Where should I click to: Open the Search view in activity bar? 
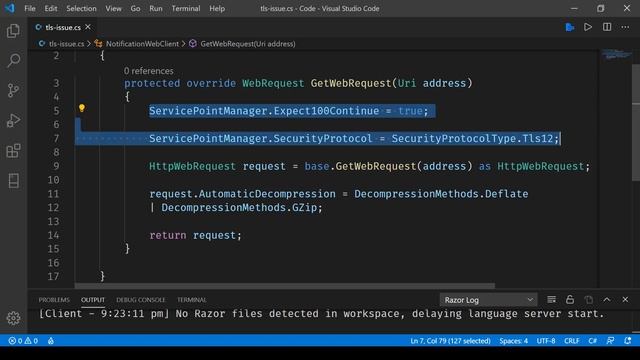click(13, 60)
